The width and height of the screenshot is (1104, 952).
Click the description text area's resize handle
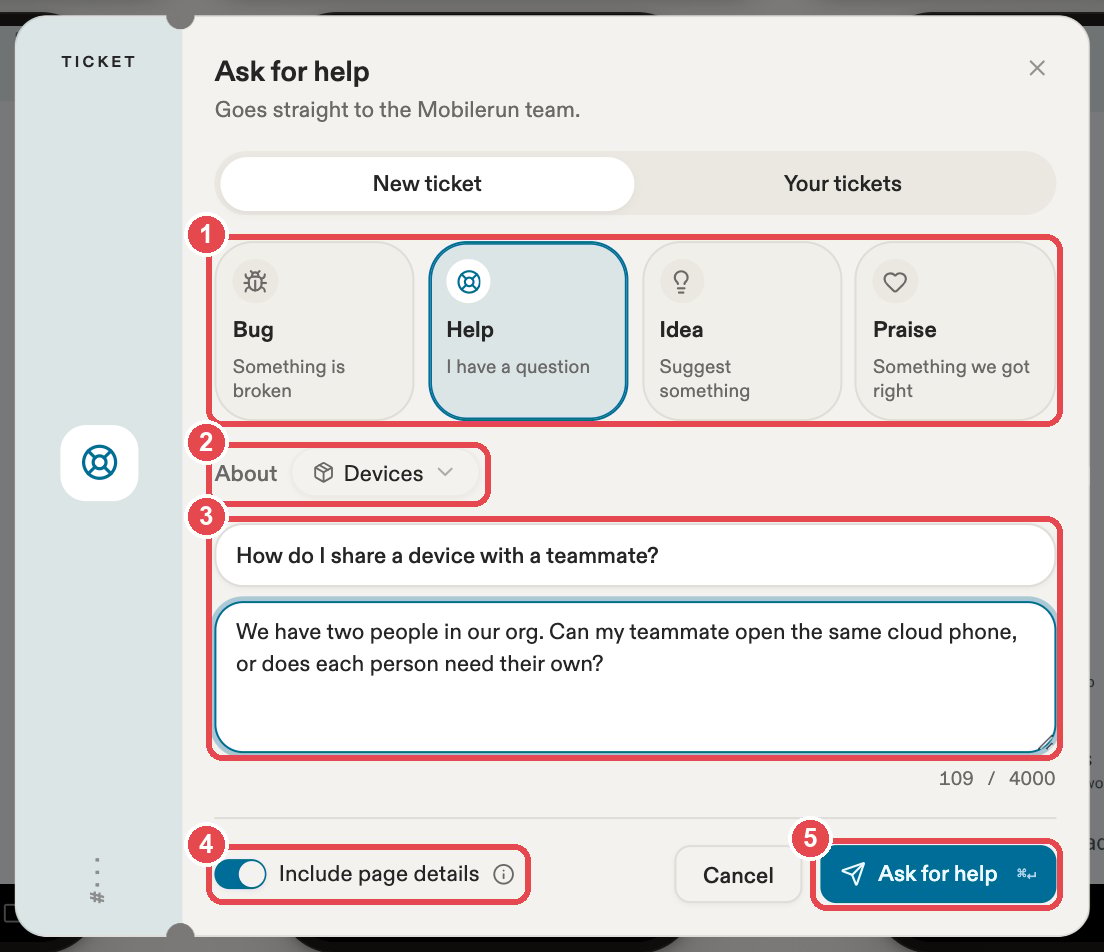1046,743
